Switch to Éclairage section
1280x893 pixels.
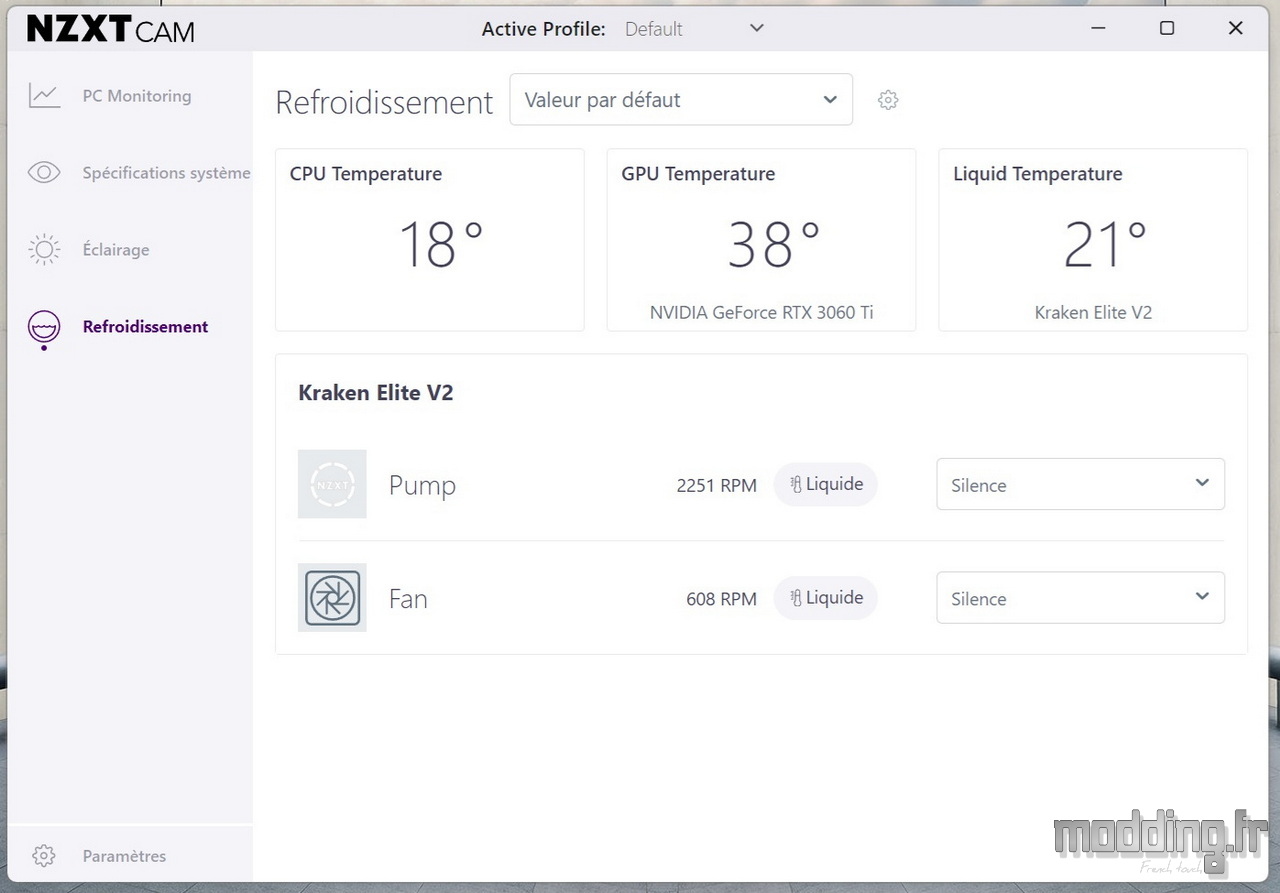pos(116,250)
